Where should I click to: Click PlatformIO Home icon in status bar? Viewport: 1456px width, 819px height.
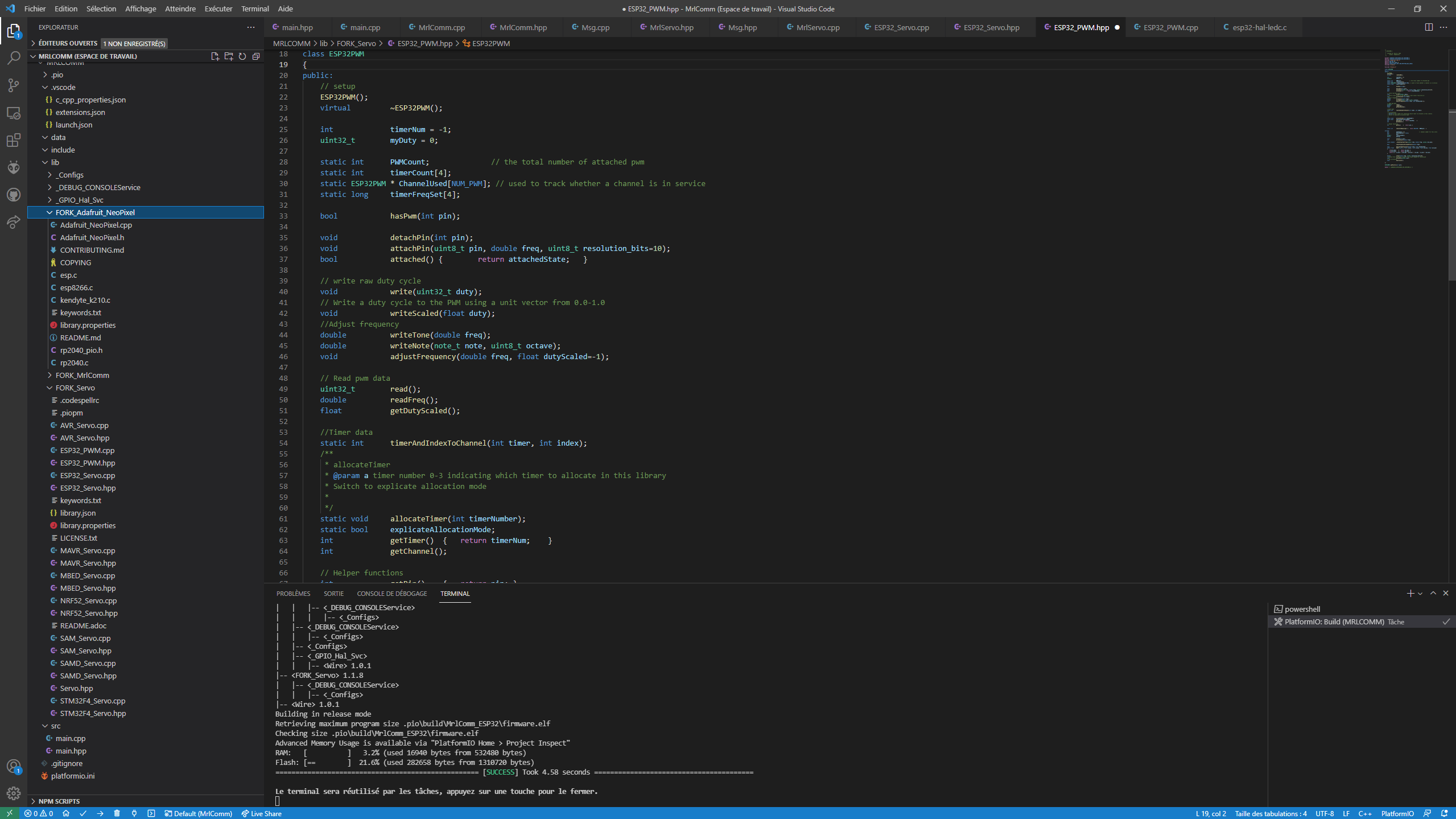[x=66, y=813]
